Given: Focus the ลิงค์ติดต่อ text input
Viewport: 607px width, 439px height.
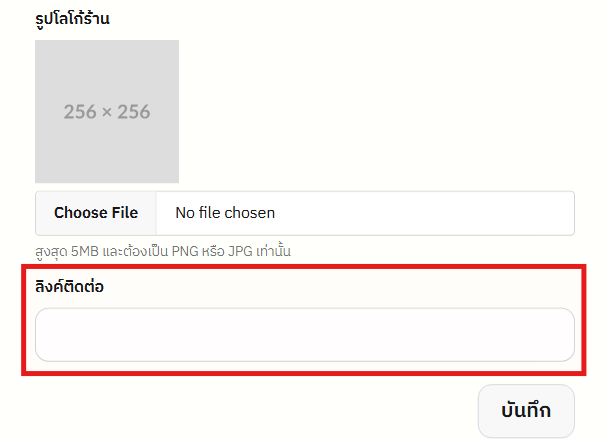Looking at the screenshot, I should tap(305, 334).
